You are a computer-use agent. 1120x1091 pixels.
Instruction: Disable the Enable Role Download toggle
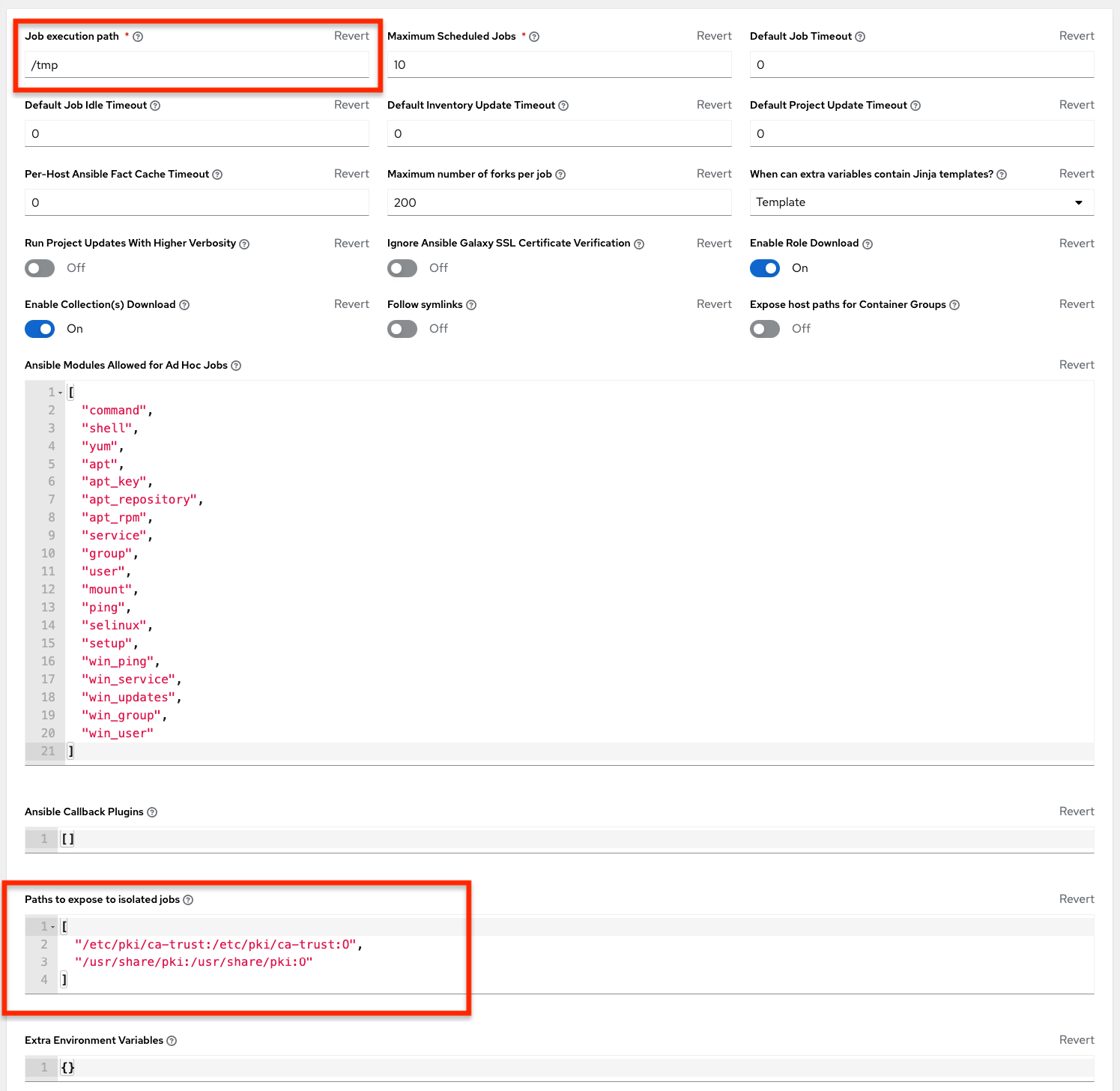[765, 268]
